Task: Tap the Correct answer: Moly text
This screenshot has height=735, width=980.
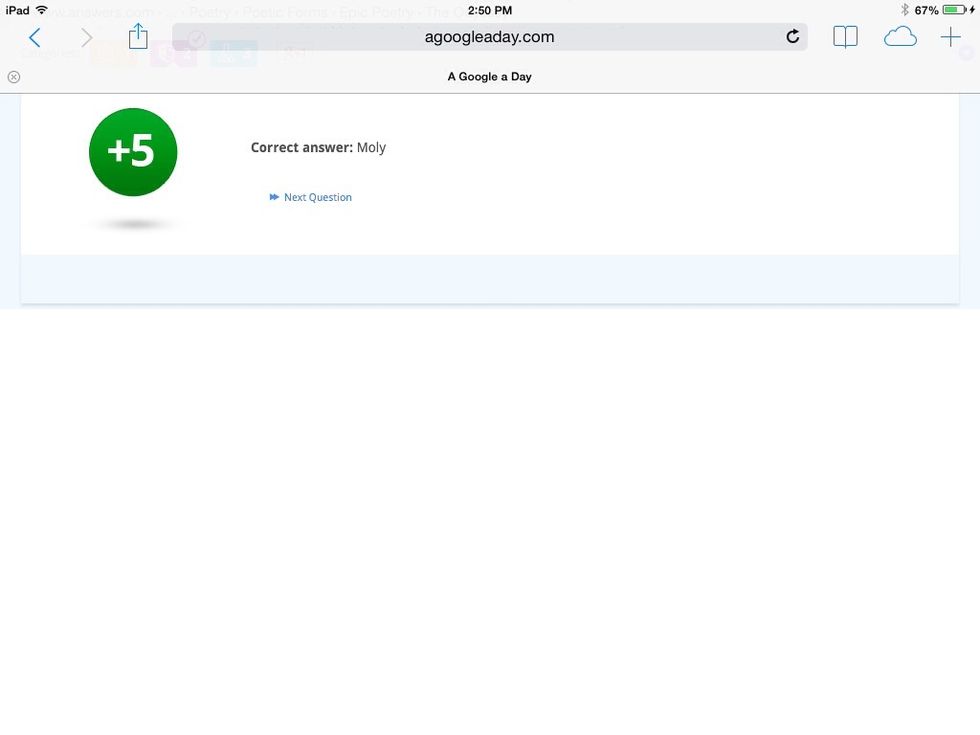Action: tap(318, 148)
